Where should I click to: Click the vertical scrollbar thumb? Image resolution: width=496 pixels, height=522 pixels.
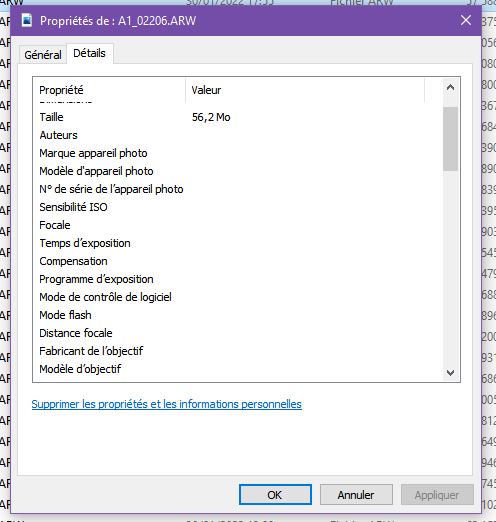point(450,139)
